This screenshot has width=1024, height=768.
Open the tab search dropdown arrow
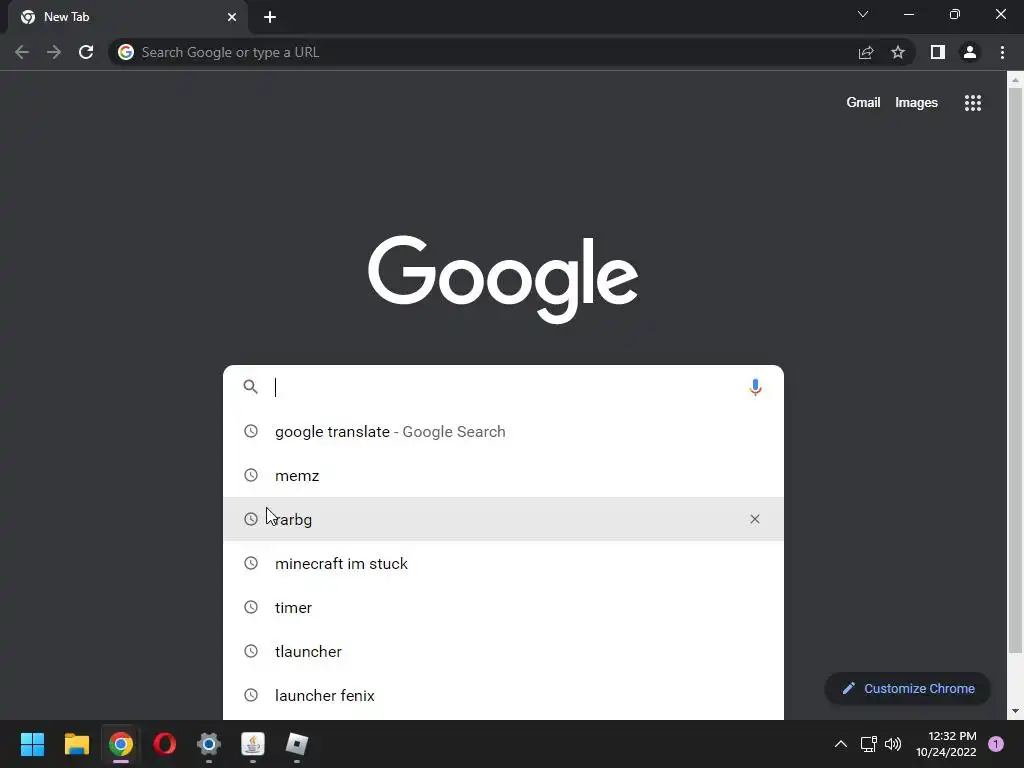[x=863, y=14]
